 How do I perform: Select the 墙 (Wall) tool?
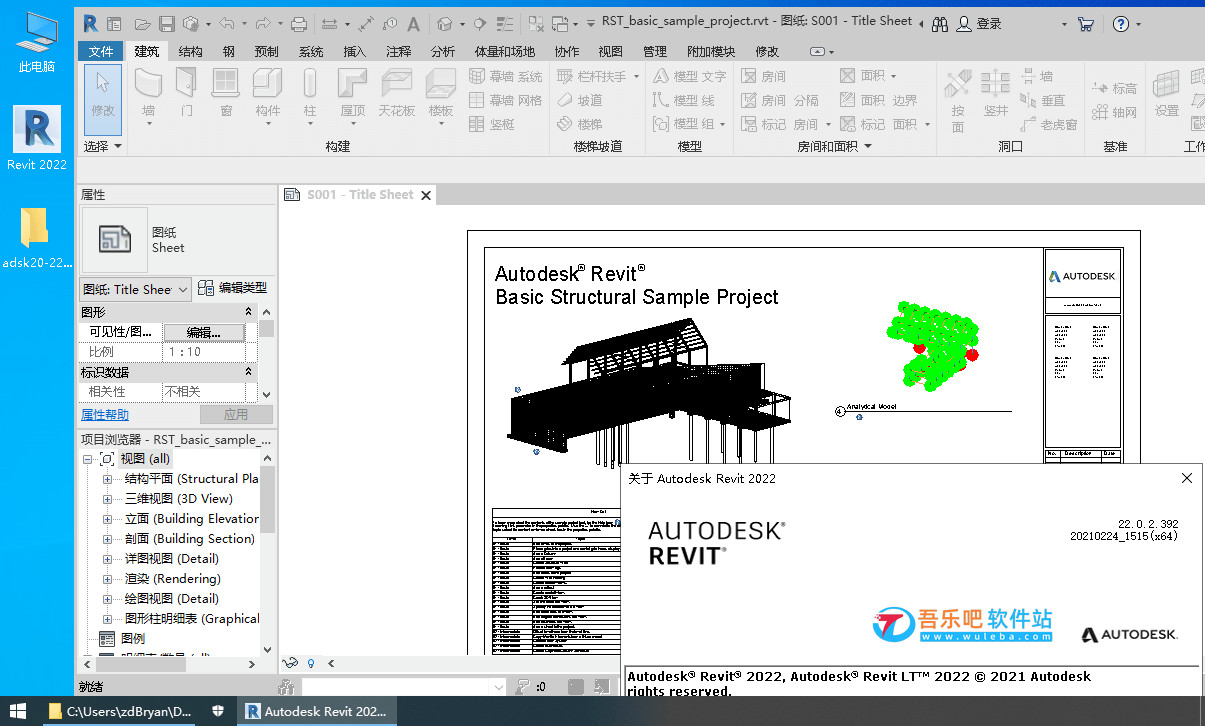(149, 92)
